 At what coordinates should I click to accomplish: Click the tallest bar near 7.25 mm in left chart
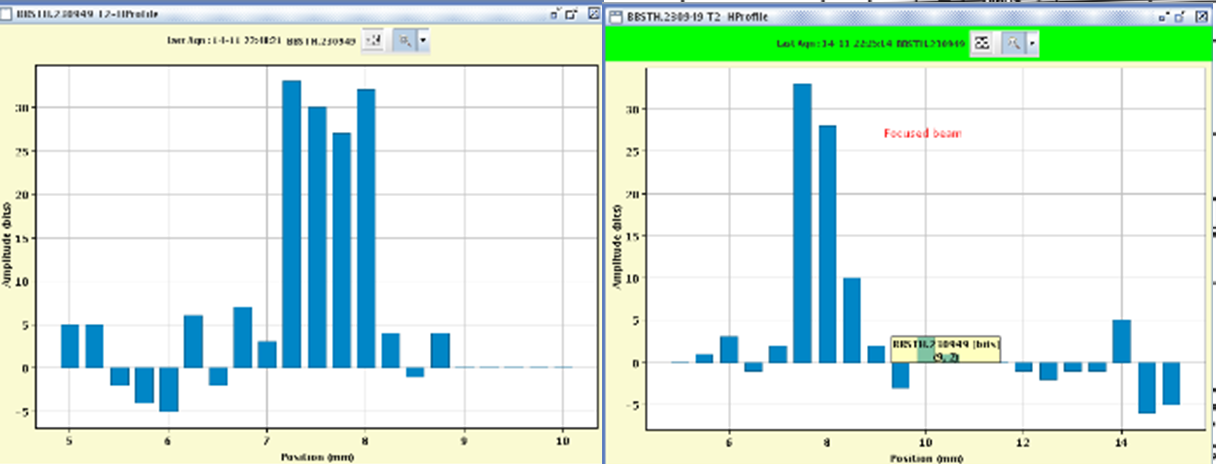coord(292,223)
